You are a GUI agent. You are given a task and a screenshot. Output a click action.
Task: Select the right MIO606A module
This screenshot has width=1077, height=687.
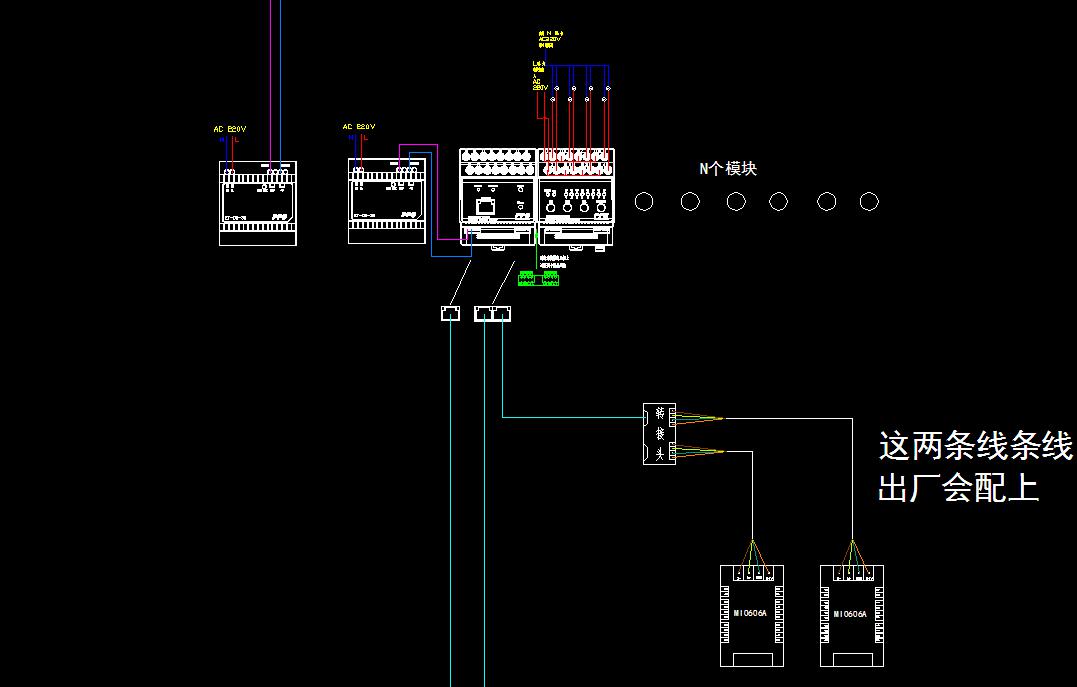coord(851,615)
